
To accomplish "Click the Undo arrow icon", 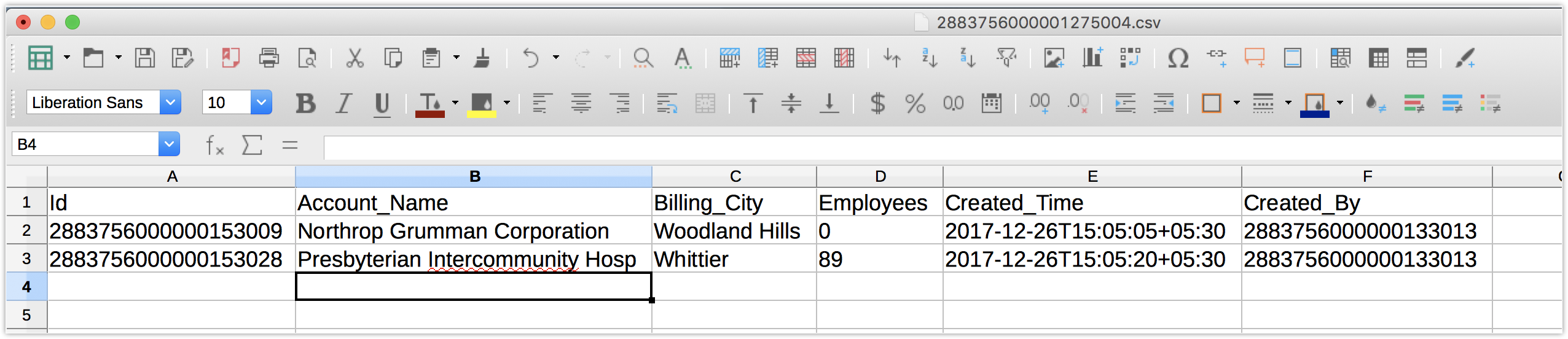I will tap(530, 58).
